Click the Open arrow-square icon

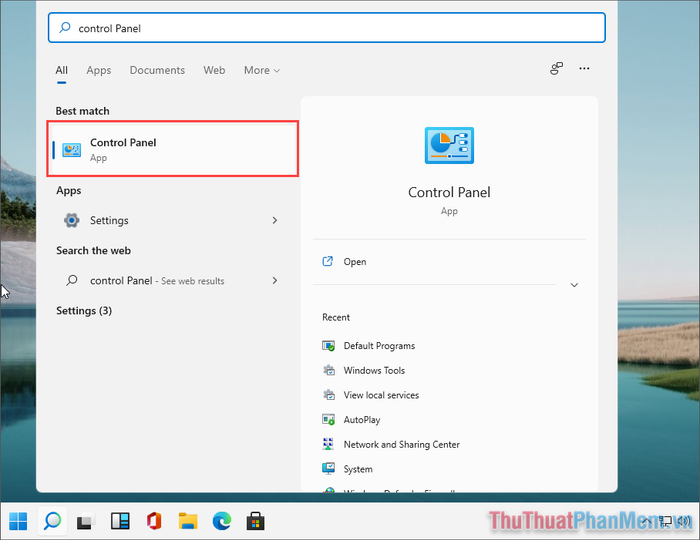point(328,262)
